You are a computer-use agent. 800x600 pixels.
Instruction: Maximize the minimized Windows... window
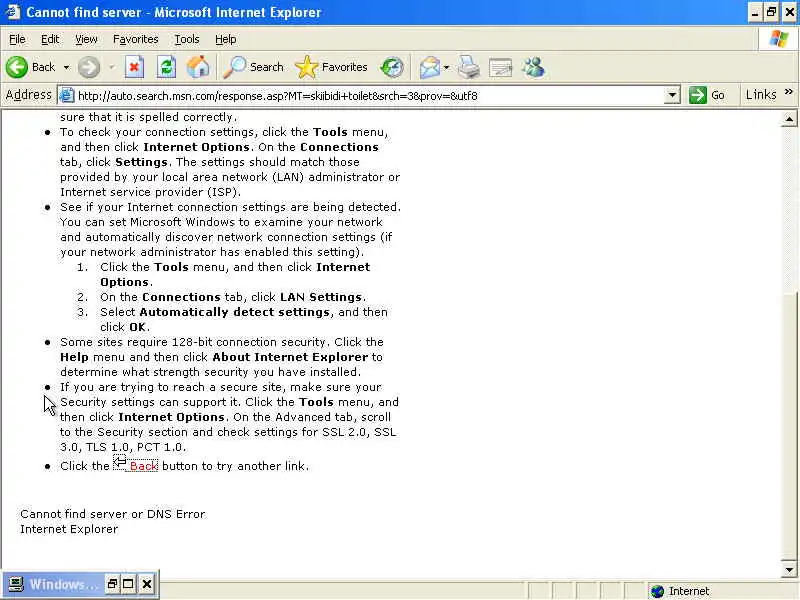point(129,584)
